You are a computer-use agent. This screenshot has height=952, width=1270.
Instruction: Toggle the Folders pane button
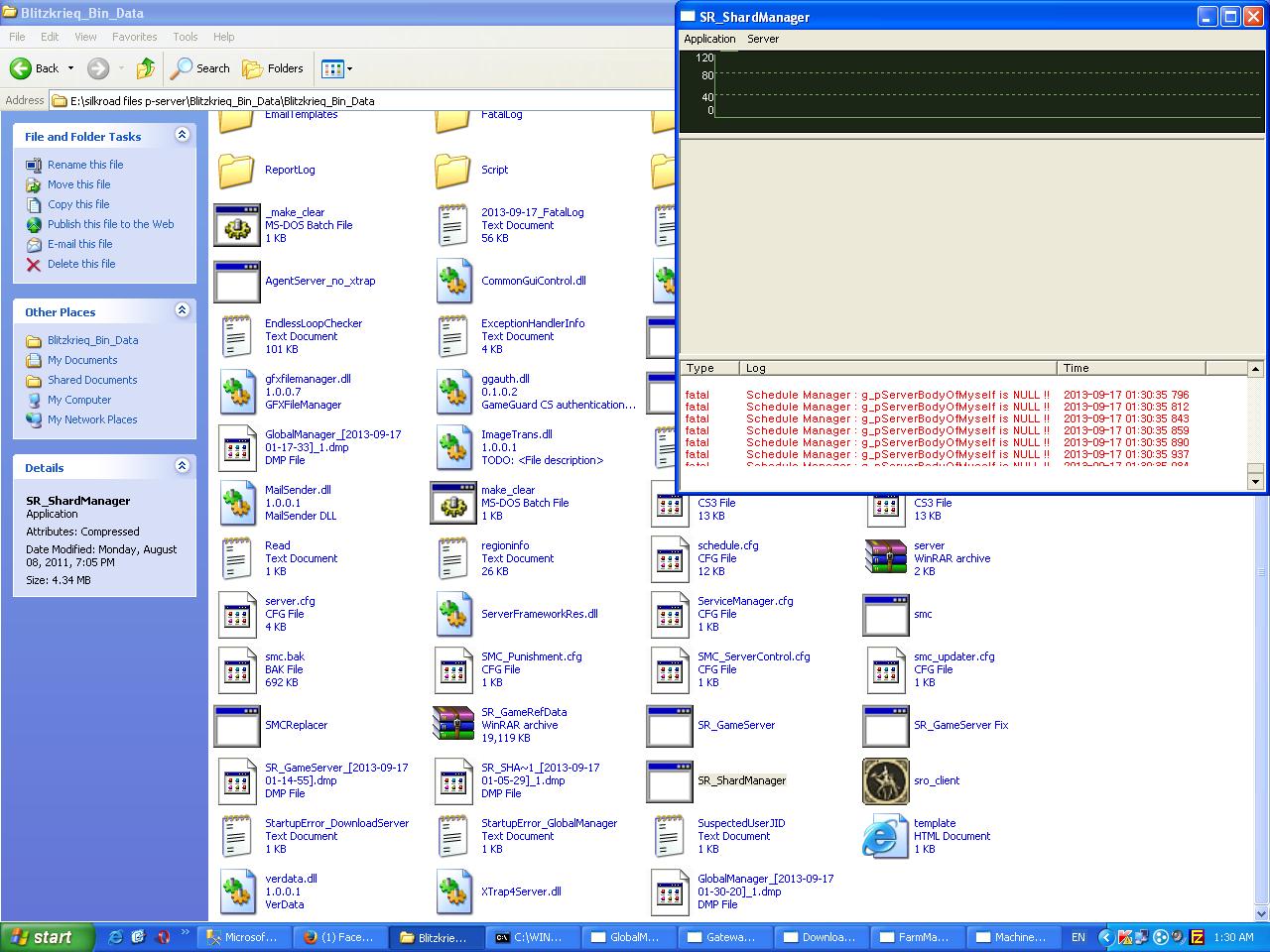click(273, 68)
